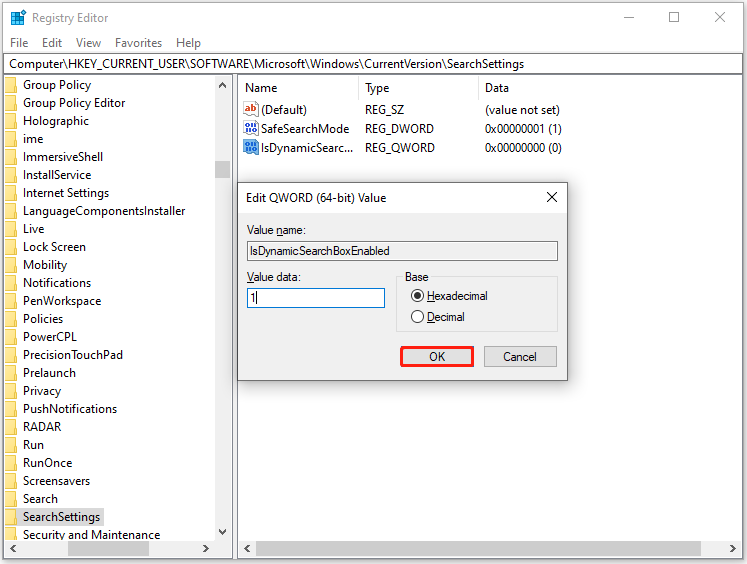Click the Value name field
Screen dimensions: 747x564
(402, 251)
